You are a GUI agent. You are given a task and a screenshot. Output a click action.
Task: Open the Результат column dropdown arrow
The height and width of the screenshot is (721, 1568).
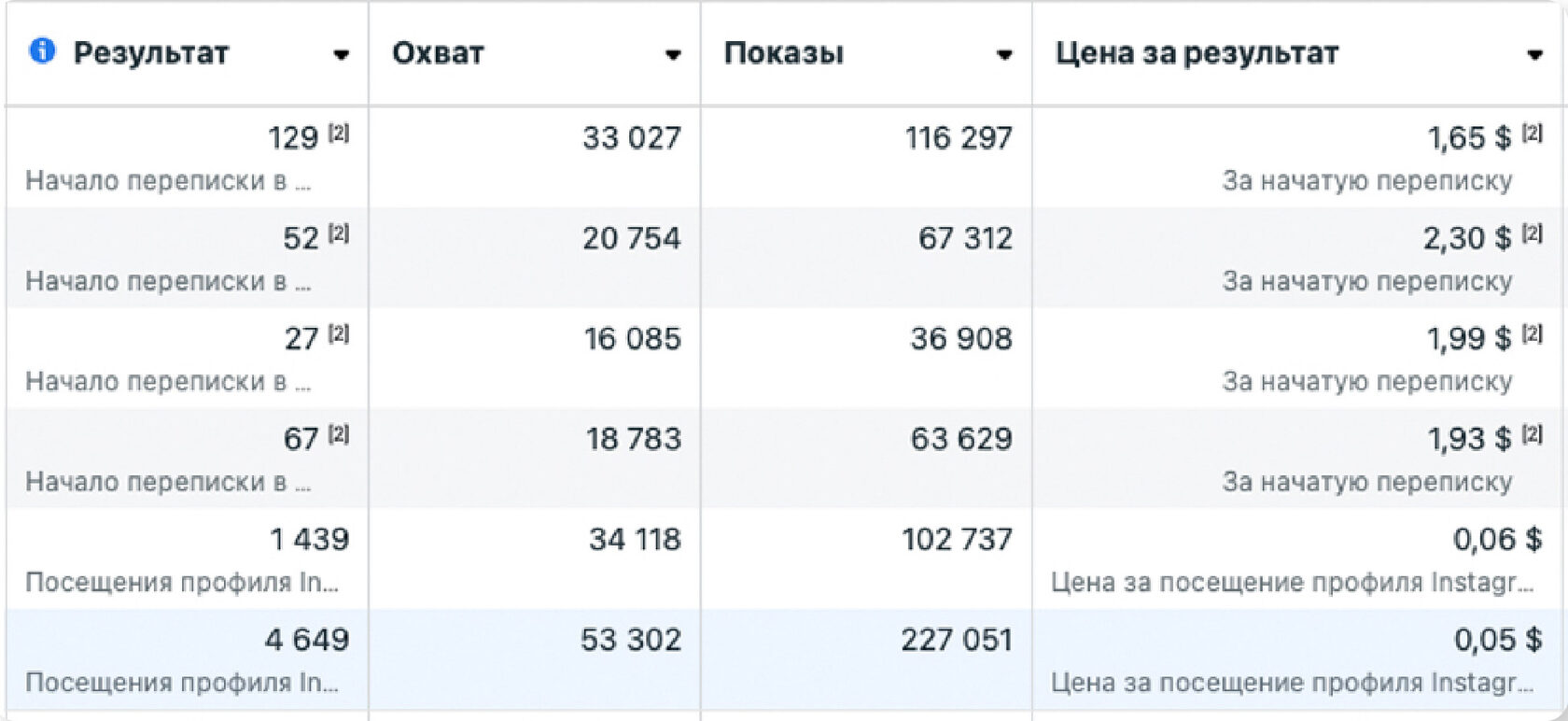[x=342, y=55]
